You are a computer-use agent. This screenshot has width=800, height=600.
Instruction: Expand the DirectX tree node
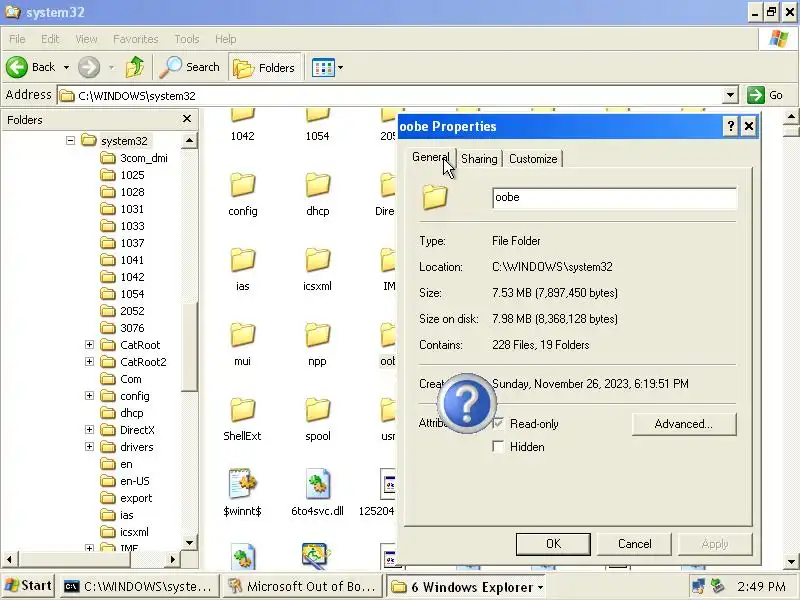89,430
